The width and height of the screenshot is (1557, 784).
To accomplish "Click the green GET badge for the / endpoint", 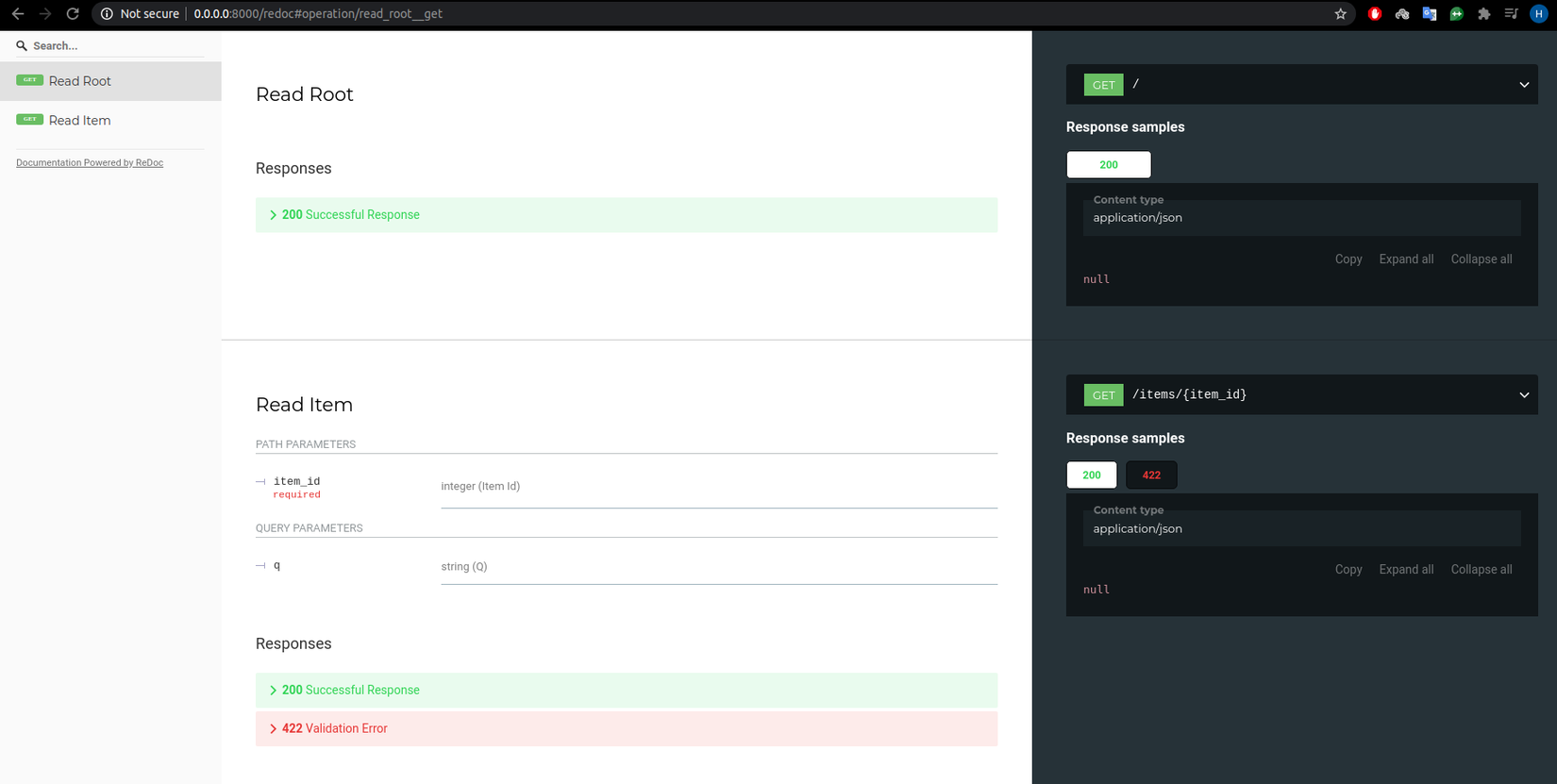I will [x=1103, y=85].
